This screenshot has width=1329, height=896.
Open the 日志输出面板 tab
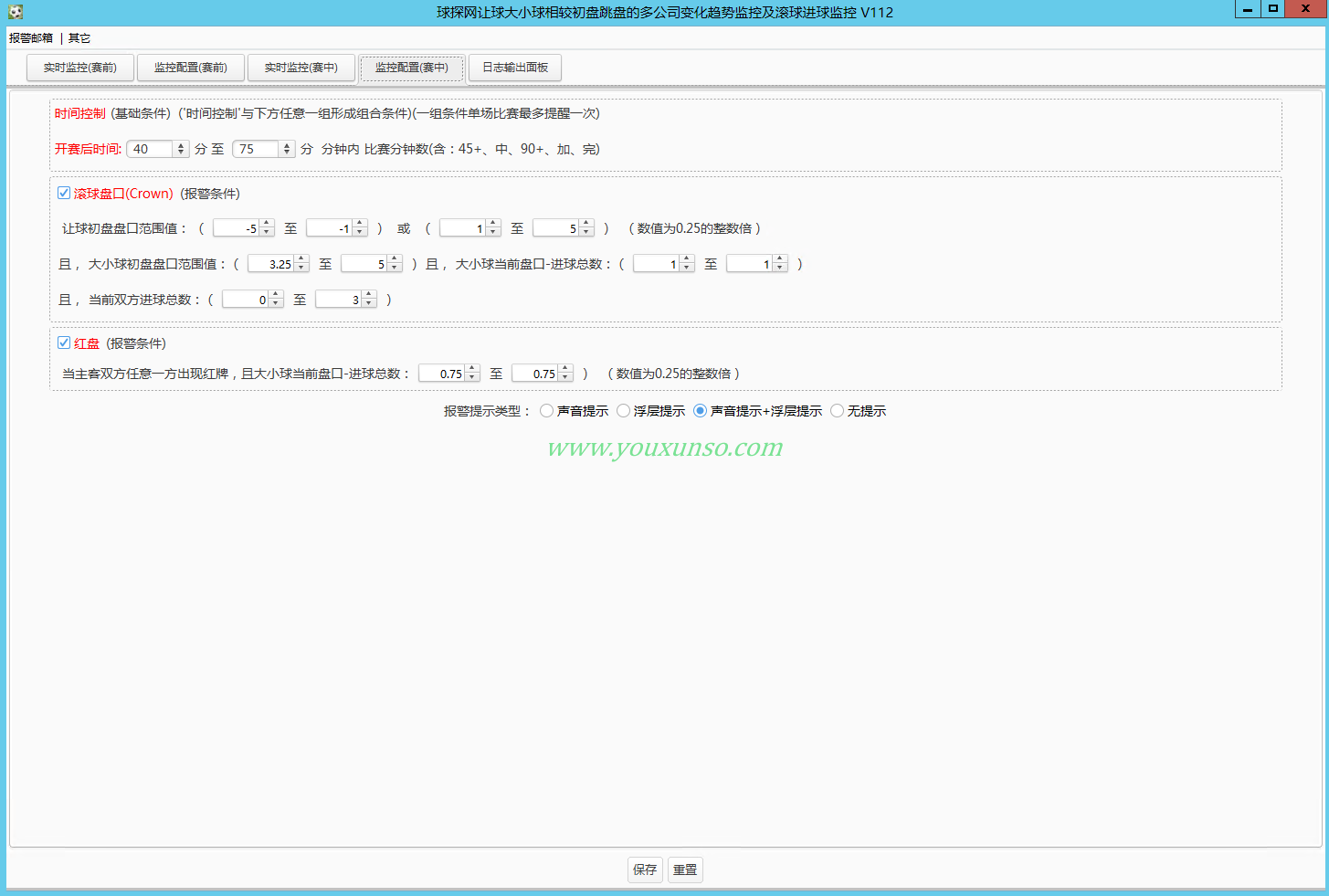[515, 68]
